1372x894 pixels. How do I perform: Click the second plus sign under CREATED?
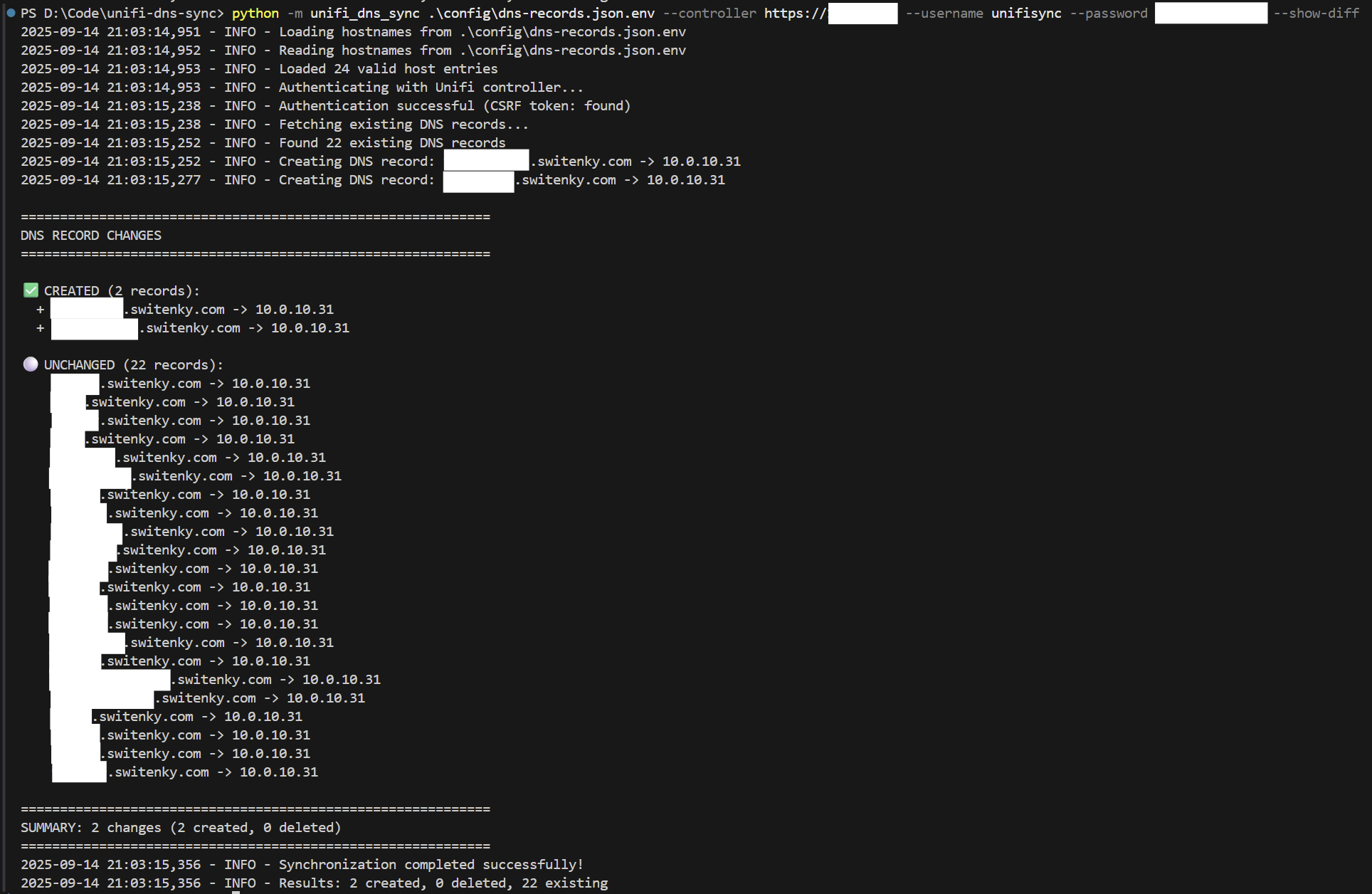coord(41,328)
